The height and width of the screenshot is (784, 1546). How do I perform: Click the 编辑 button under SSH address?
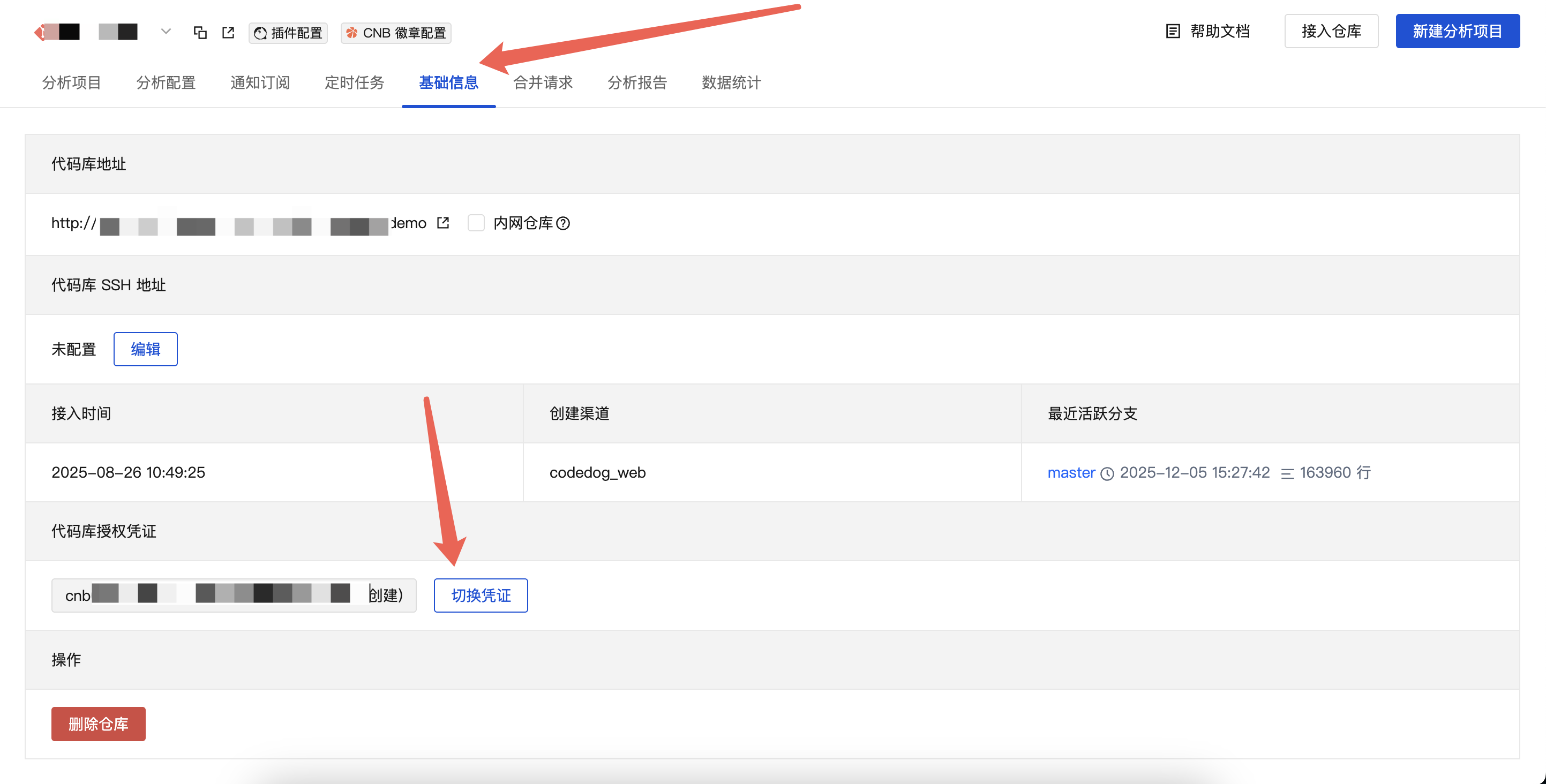pyautogui.click(x=145, y=349)
